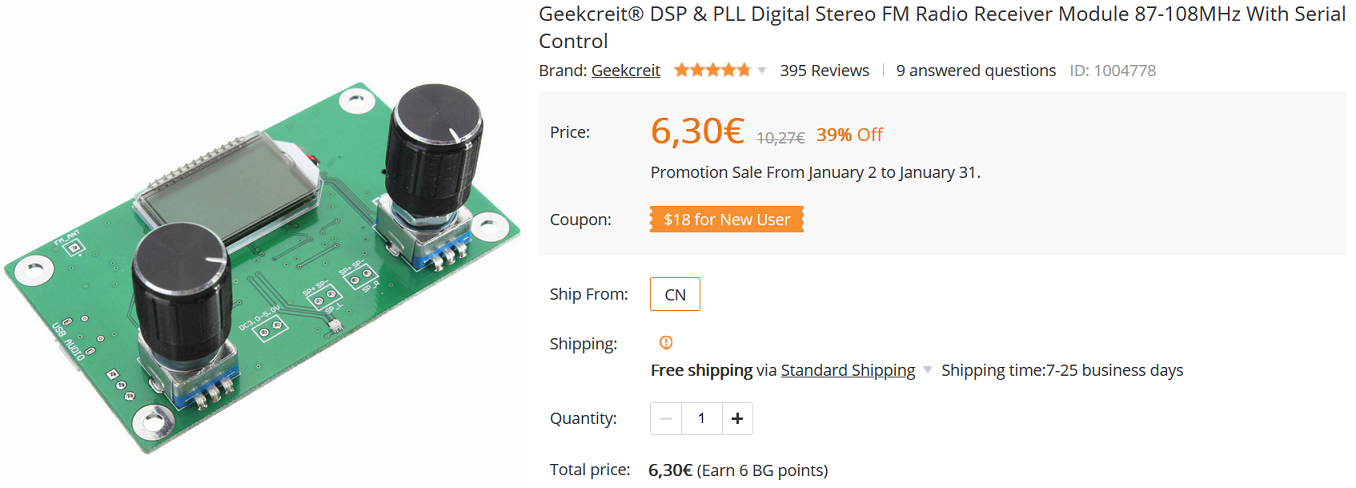This screenshot has width=1356, height=488.
Task: Click the orange shipping info exclamation icon
Action: [x=667, y=343]
